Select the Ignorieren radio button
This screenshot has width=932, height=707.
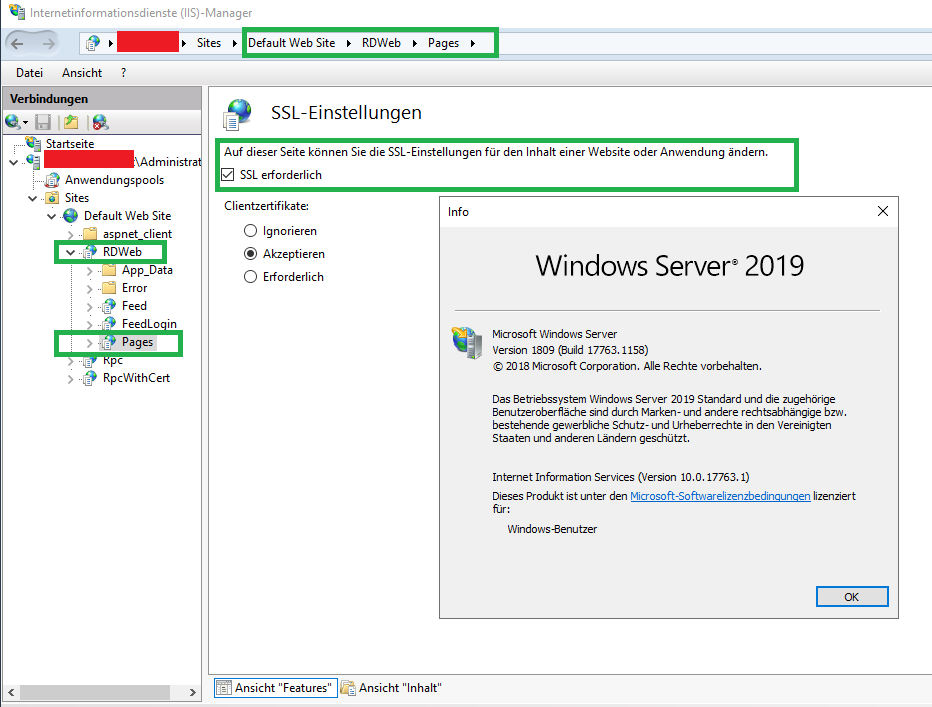coord(250,231)
